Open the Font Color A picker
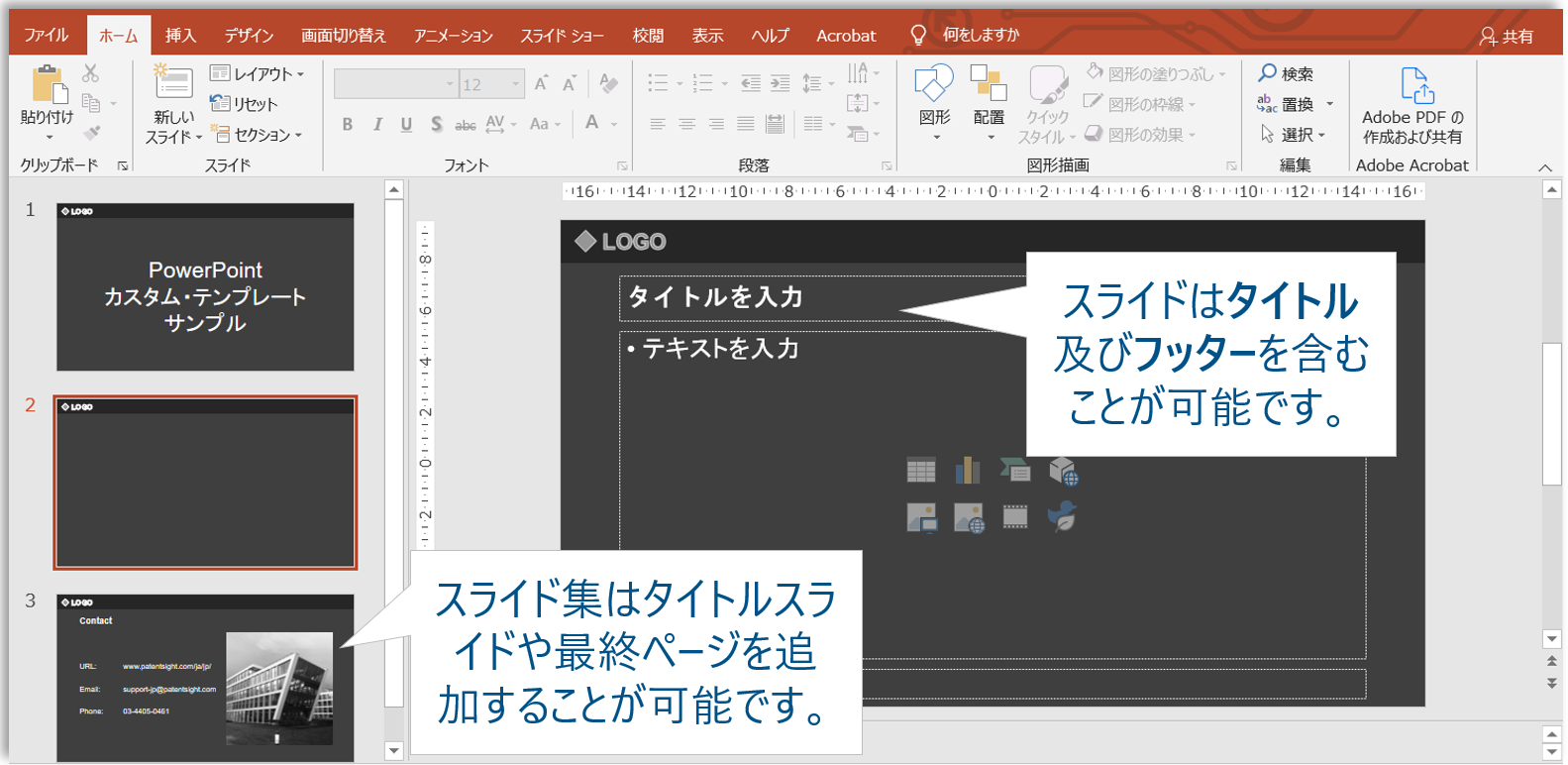Image resolution: width=1568 pixels, height=765 pixels. click(592, 124)
